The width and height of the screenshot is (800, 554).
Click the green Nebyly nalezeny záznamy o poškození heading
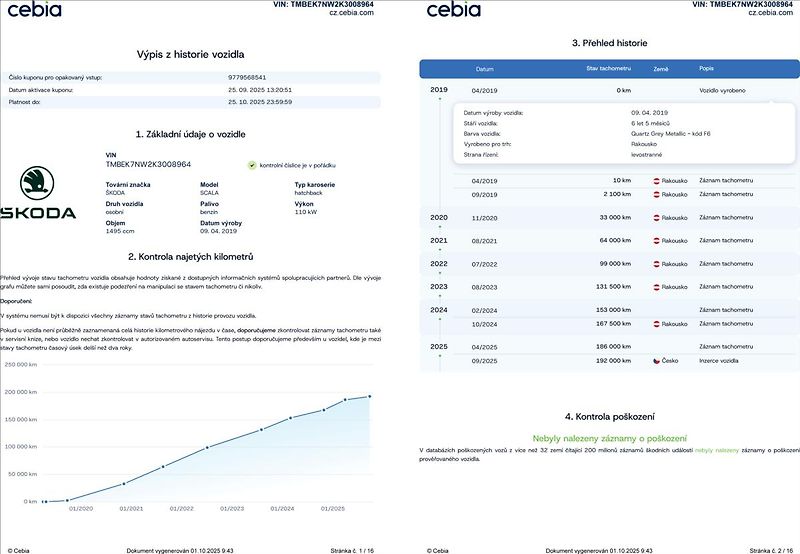coord(609,438)
